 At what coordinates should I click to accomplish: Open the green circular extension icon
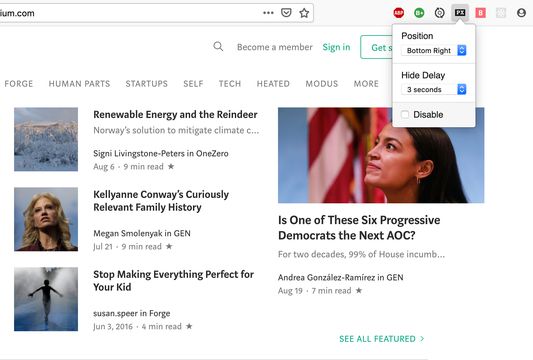(419, 13)
